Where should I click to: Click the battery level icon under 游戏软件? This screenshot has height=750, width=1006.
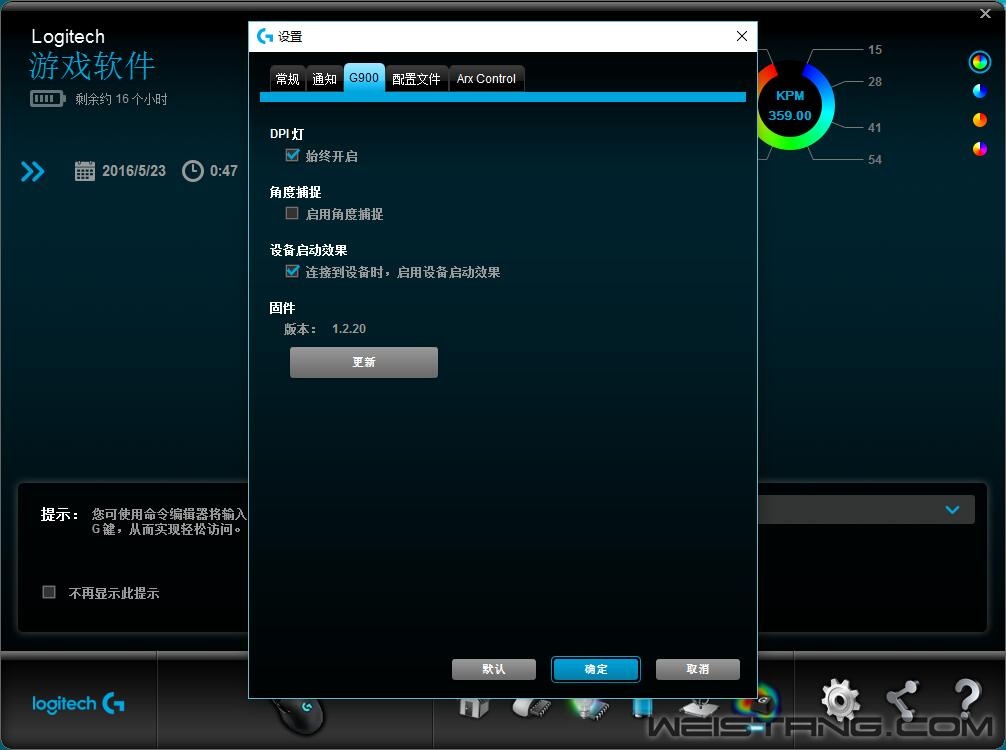tap(47, 99)
